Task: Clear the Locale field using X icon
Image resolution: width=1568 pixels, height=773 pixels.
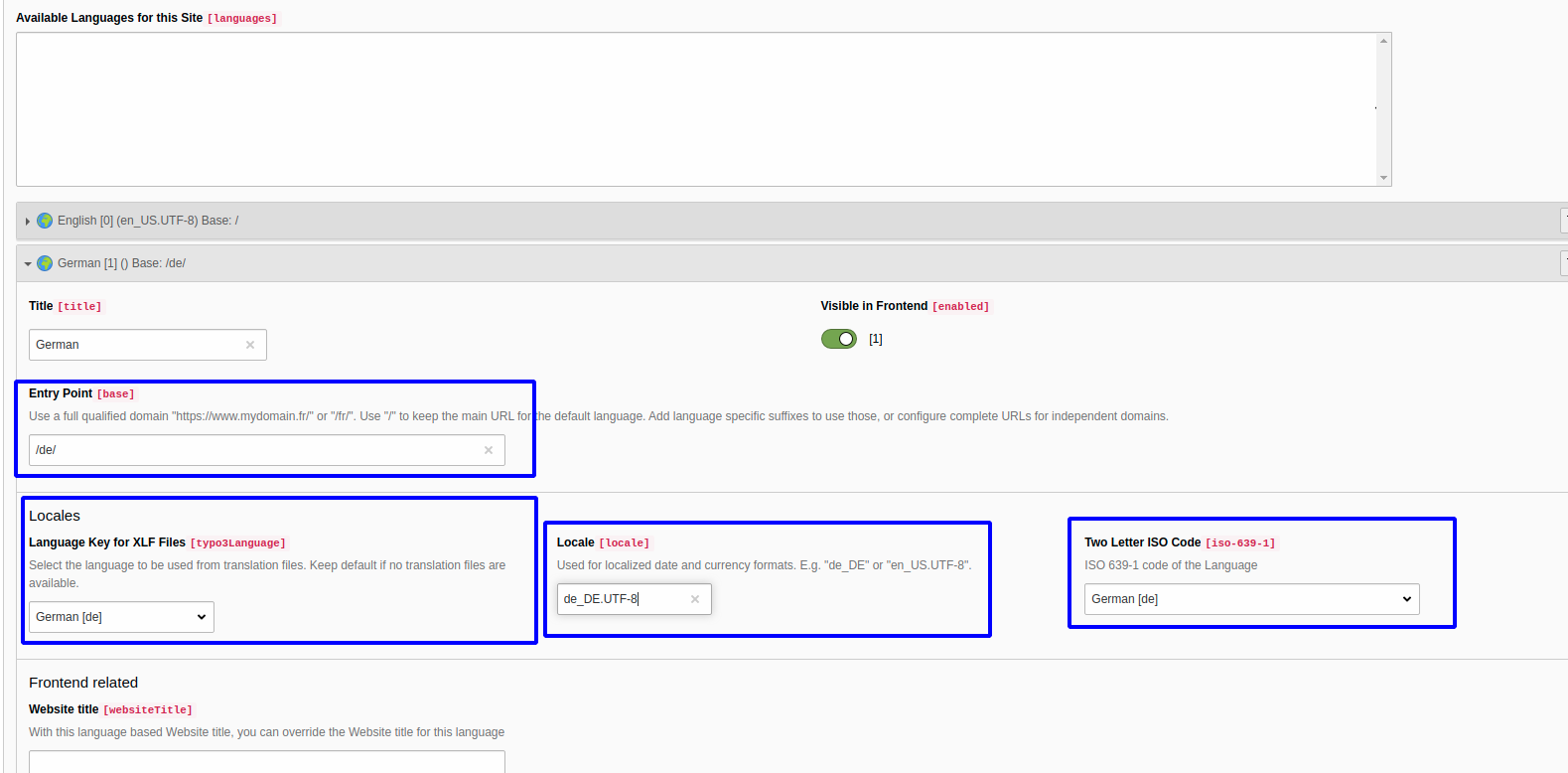Action: [695, 599]
